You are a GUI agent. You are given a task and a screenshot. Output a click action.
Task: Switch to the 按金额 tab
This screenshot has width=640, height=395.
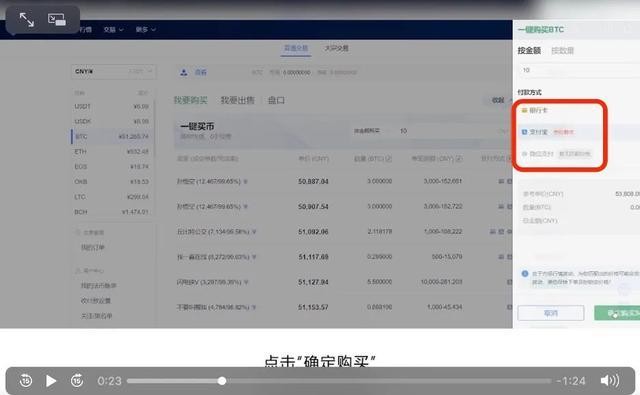529,51
